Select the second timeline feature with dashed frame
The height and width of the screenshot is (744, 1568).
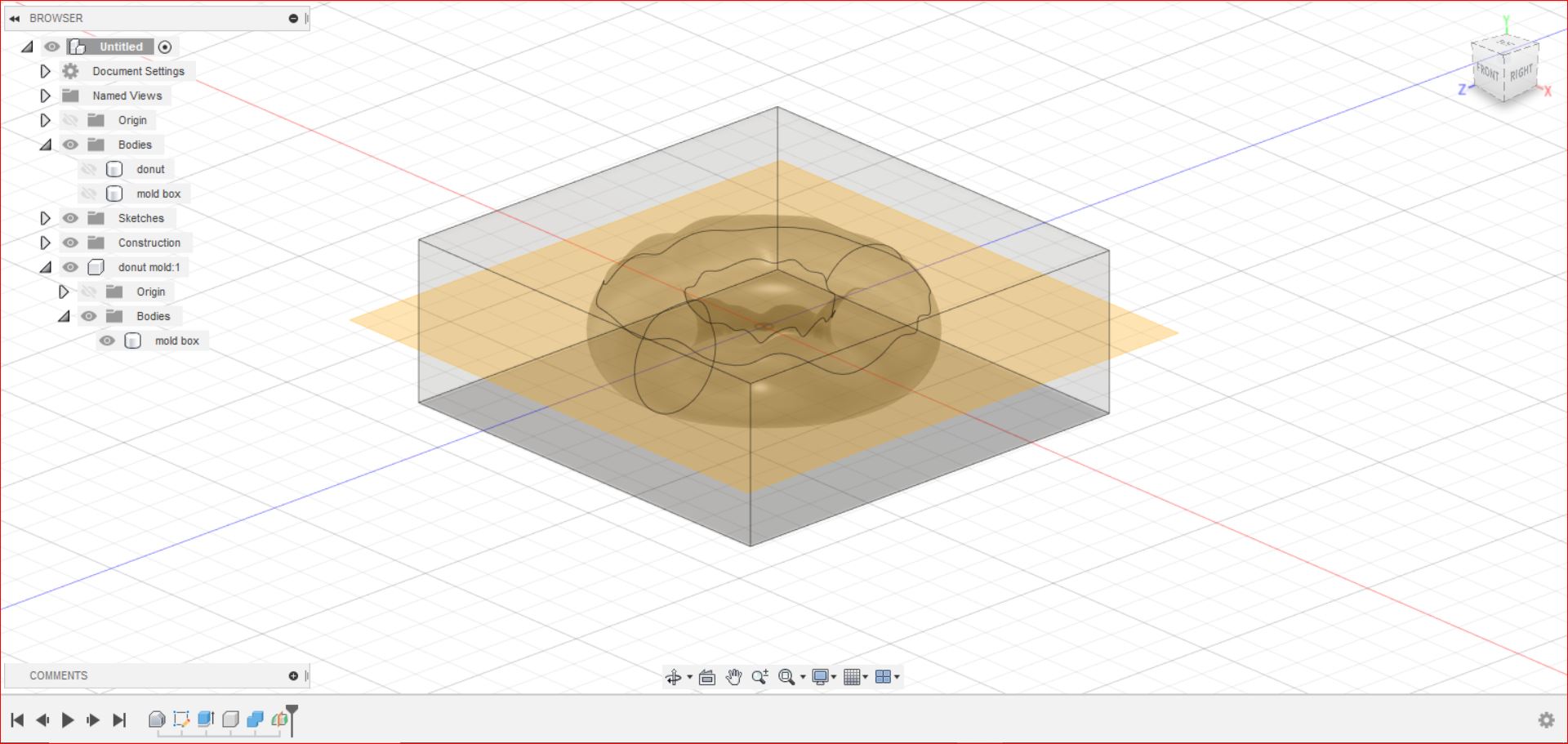pyautogui.click(x=181, y=719)
